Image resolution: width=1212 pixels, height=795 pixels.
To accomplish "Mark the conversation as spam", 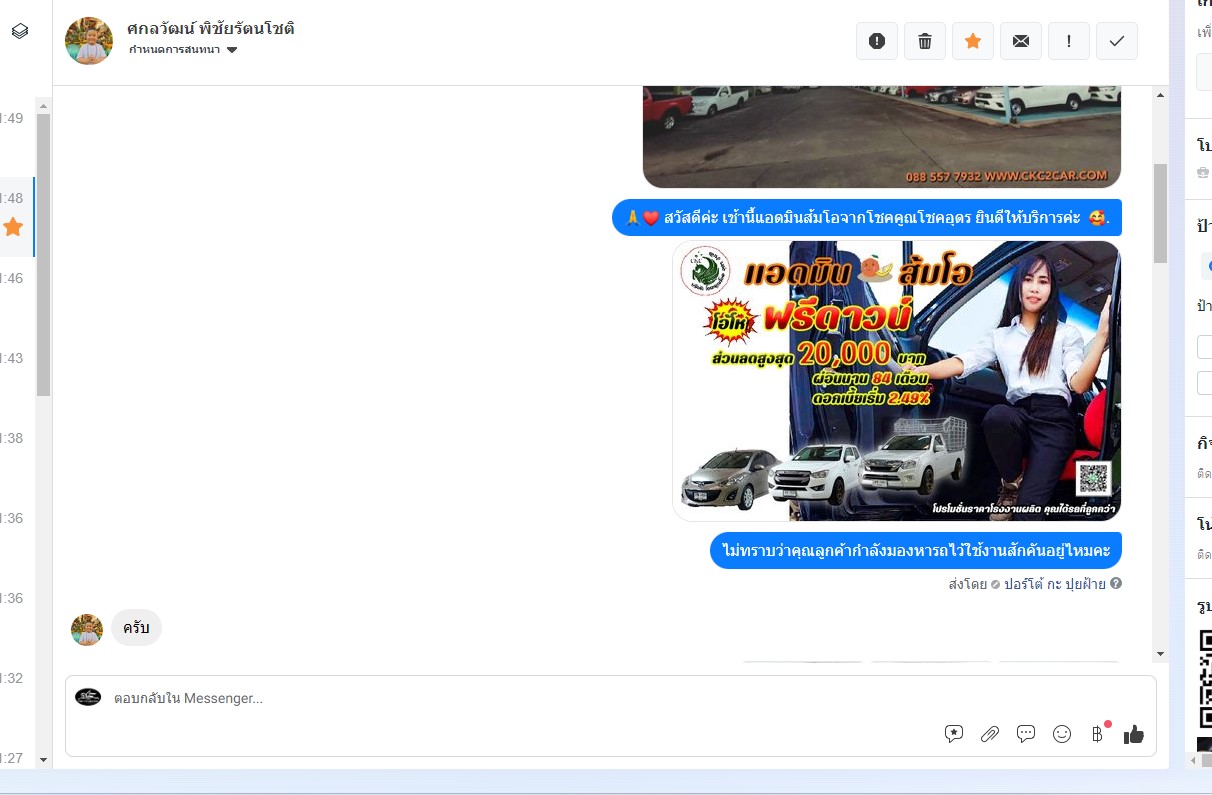I will point(877,41).
